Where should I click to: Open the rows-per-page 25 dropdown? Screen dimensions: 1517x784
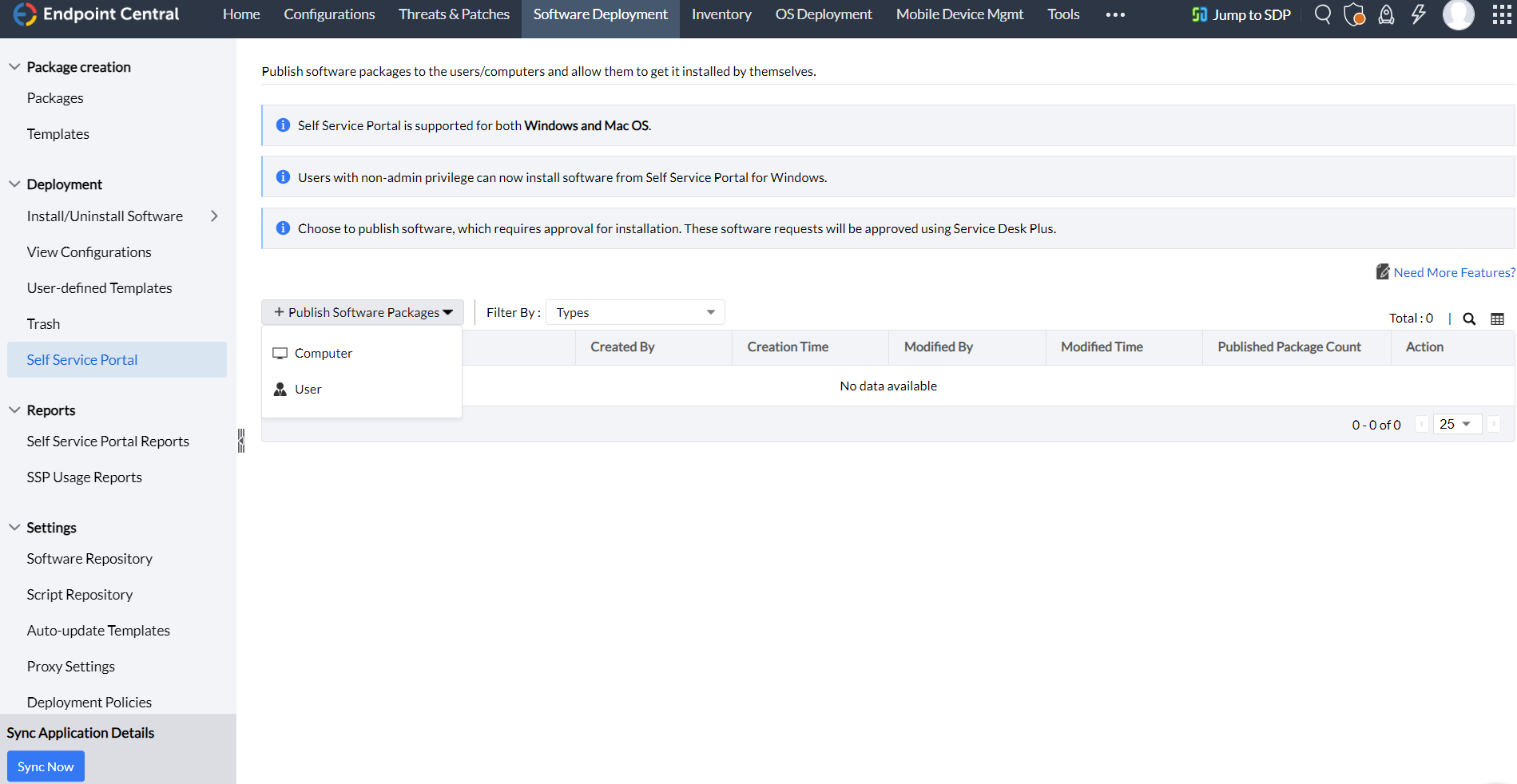coord(1457,424)
